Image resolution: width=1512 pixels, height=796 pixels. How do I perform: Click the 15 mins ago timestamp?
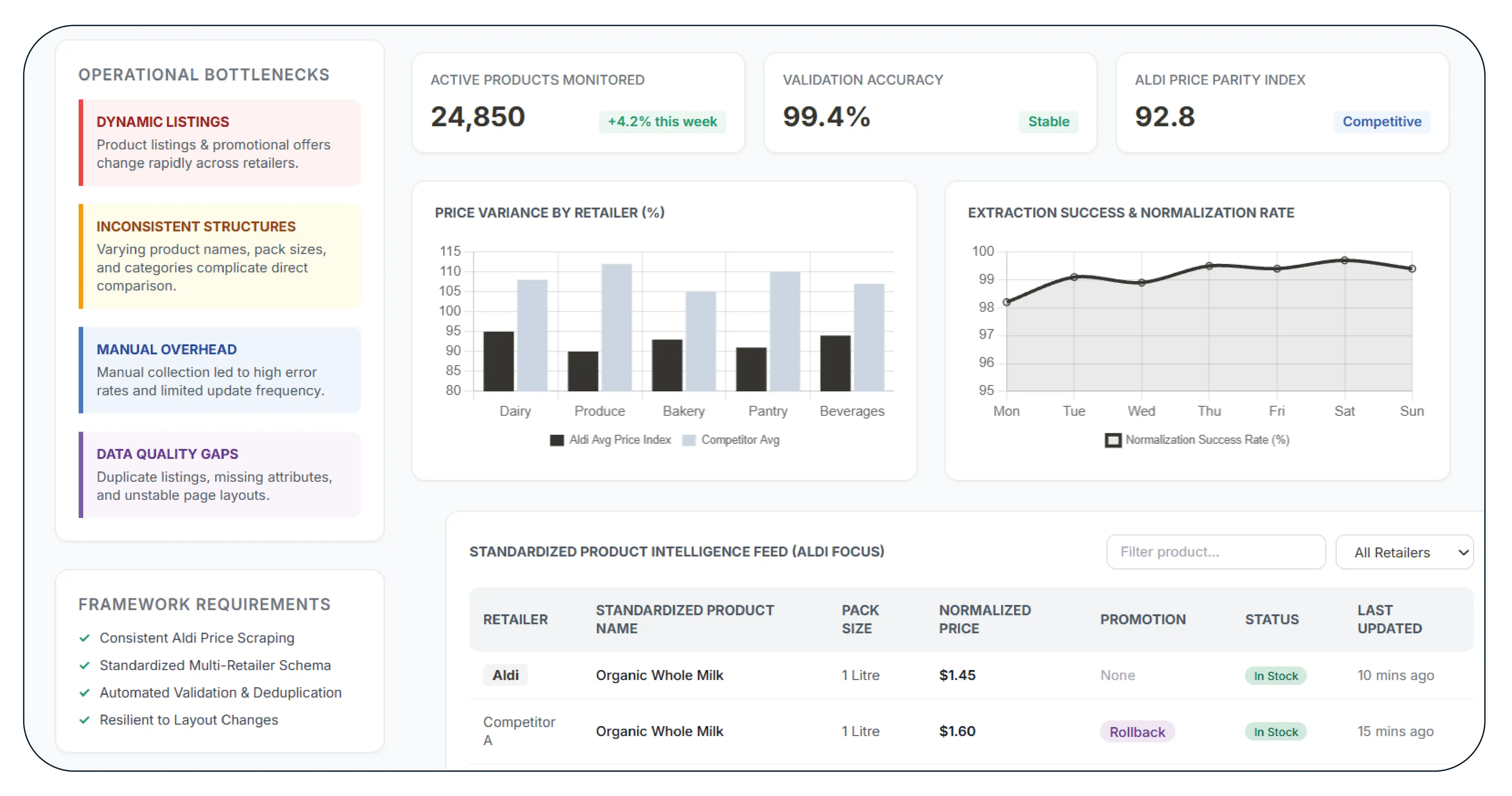[x=1395, y=732]
